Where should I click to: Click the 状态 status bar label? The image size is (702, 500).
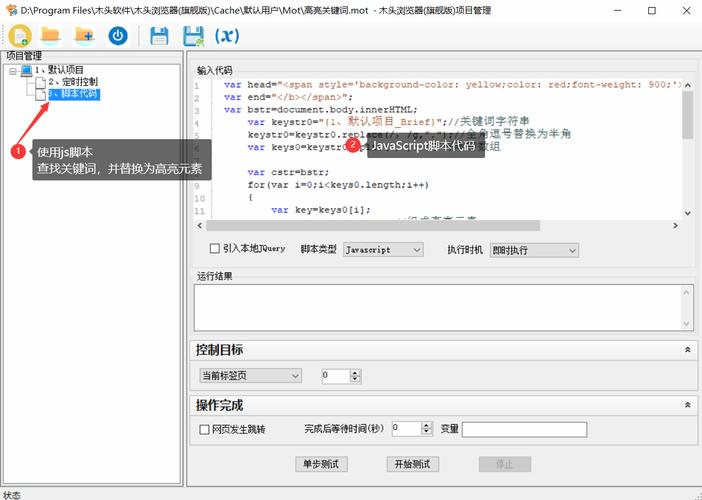tap(12, 495)
